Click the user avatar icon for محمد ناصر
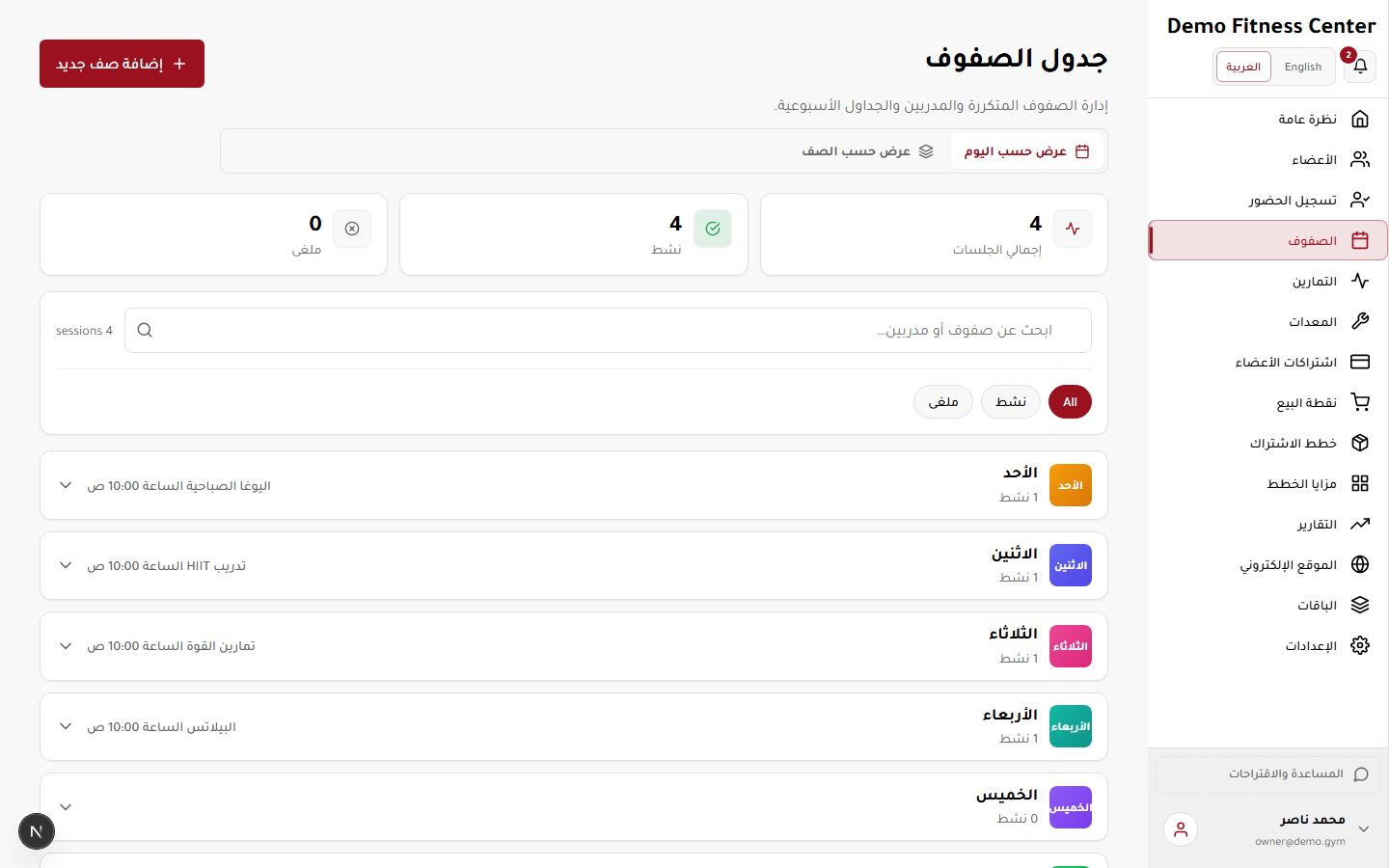The image size is (1389, 868). (x=1181, y=829)
